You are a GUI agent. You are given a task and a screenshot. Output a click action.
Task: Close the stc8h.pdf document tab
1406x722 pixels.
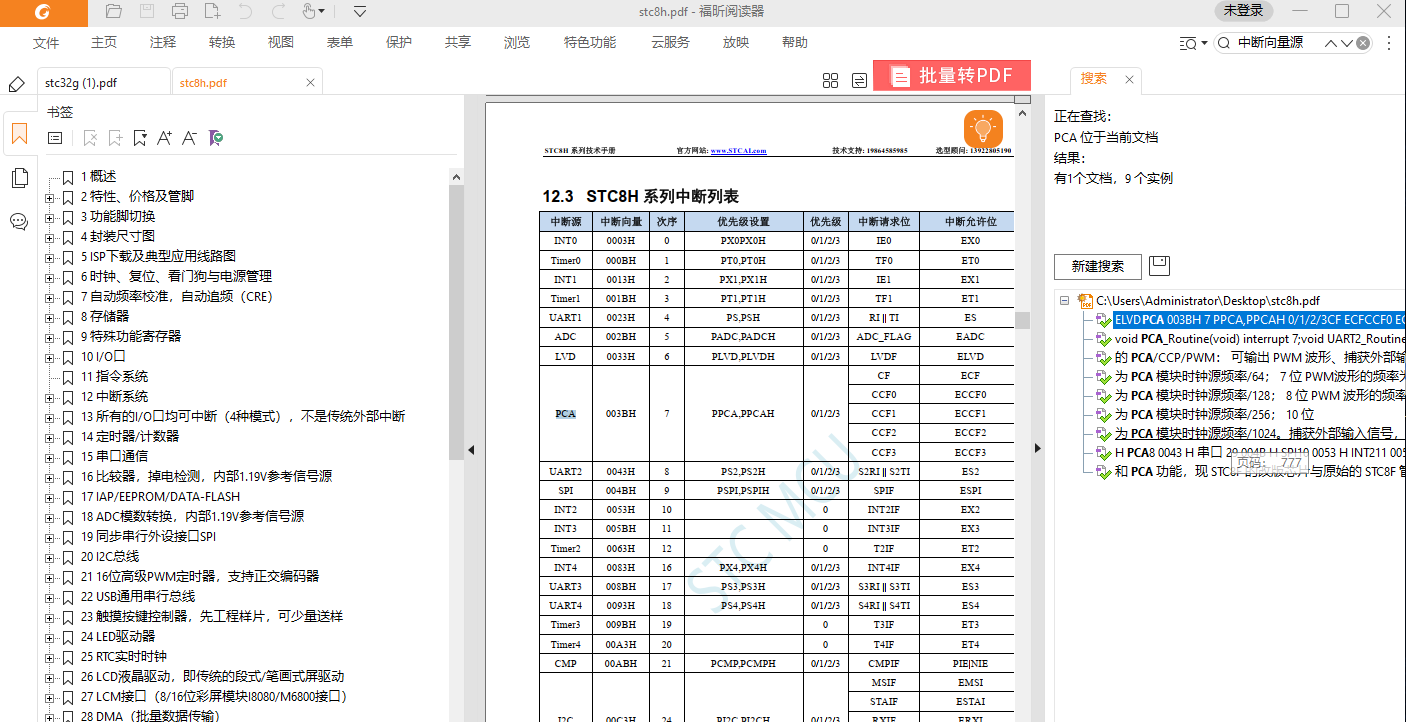pyautogui.click(x=310, y=83)
